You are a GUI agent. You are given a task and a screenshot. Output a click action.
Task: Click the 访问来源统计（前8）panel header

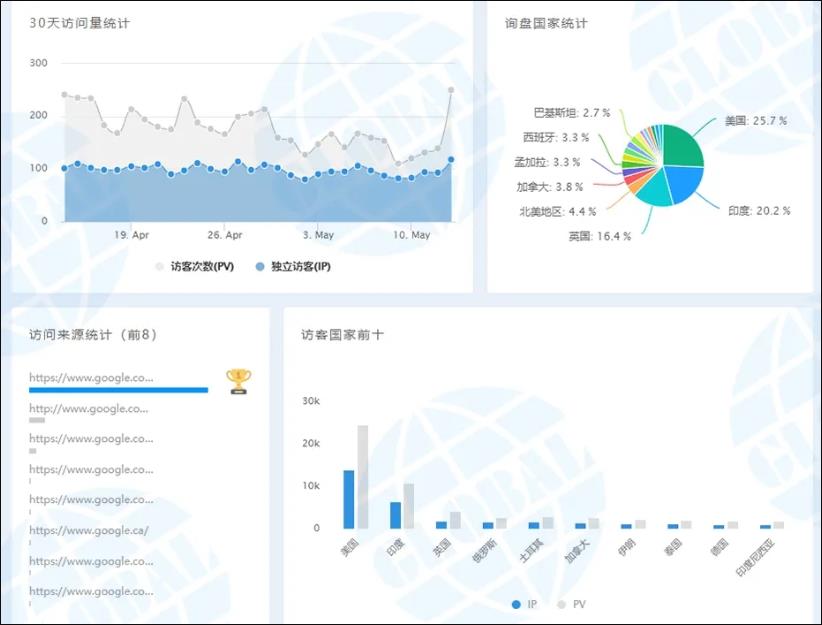click(92, 335)
